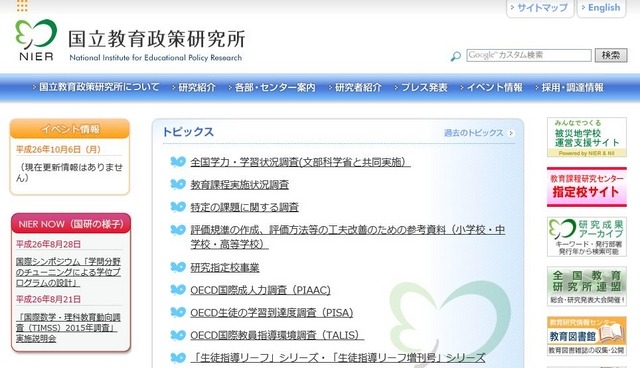The image size is (640, 368).
Task: Open TIMSS 2015年調査 実施説明会 link
Action: 68,328
